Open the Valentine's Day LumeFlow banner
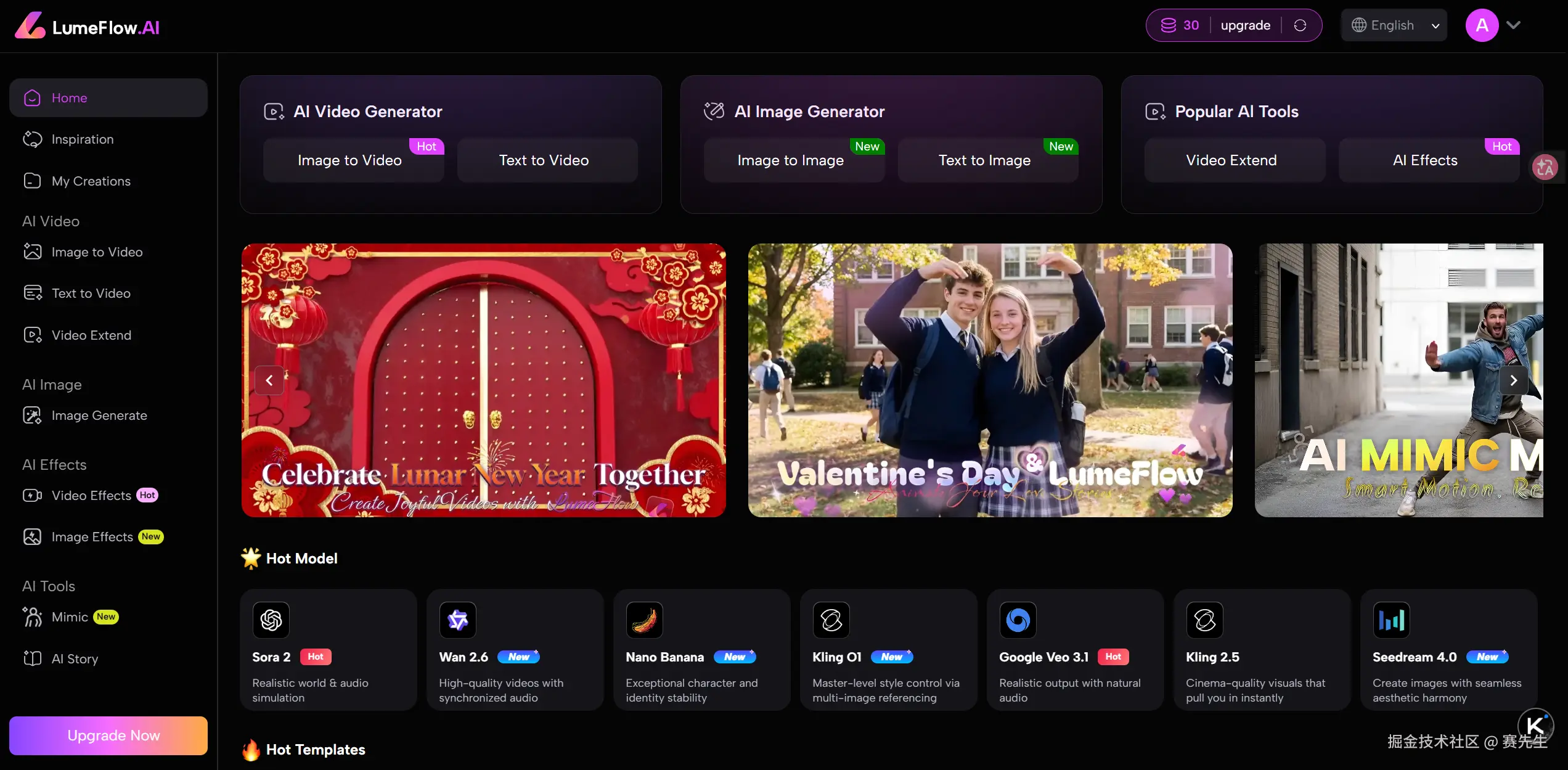The image size is (1568, 770). (x=990, y=380)
